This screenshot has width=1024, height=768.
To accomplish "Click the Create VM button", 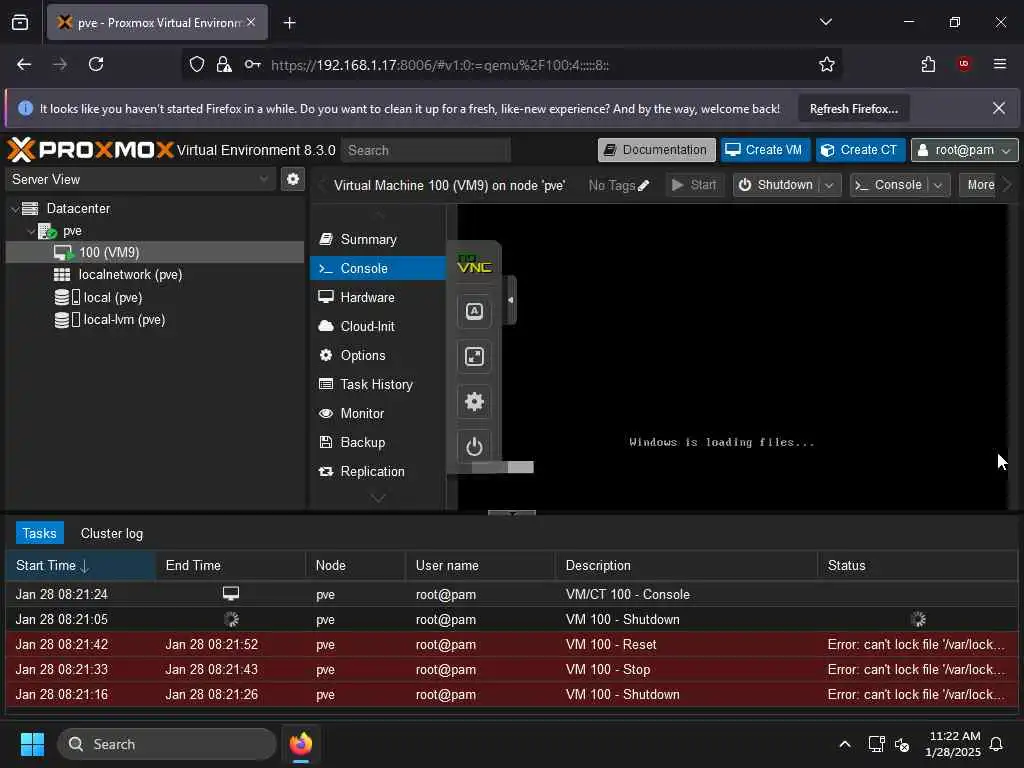I will (765, 150).
